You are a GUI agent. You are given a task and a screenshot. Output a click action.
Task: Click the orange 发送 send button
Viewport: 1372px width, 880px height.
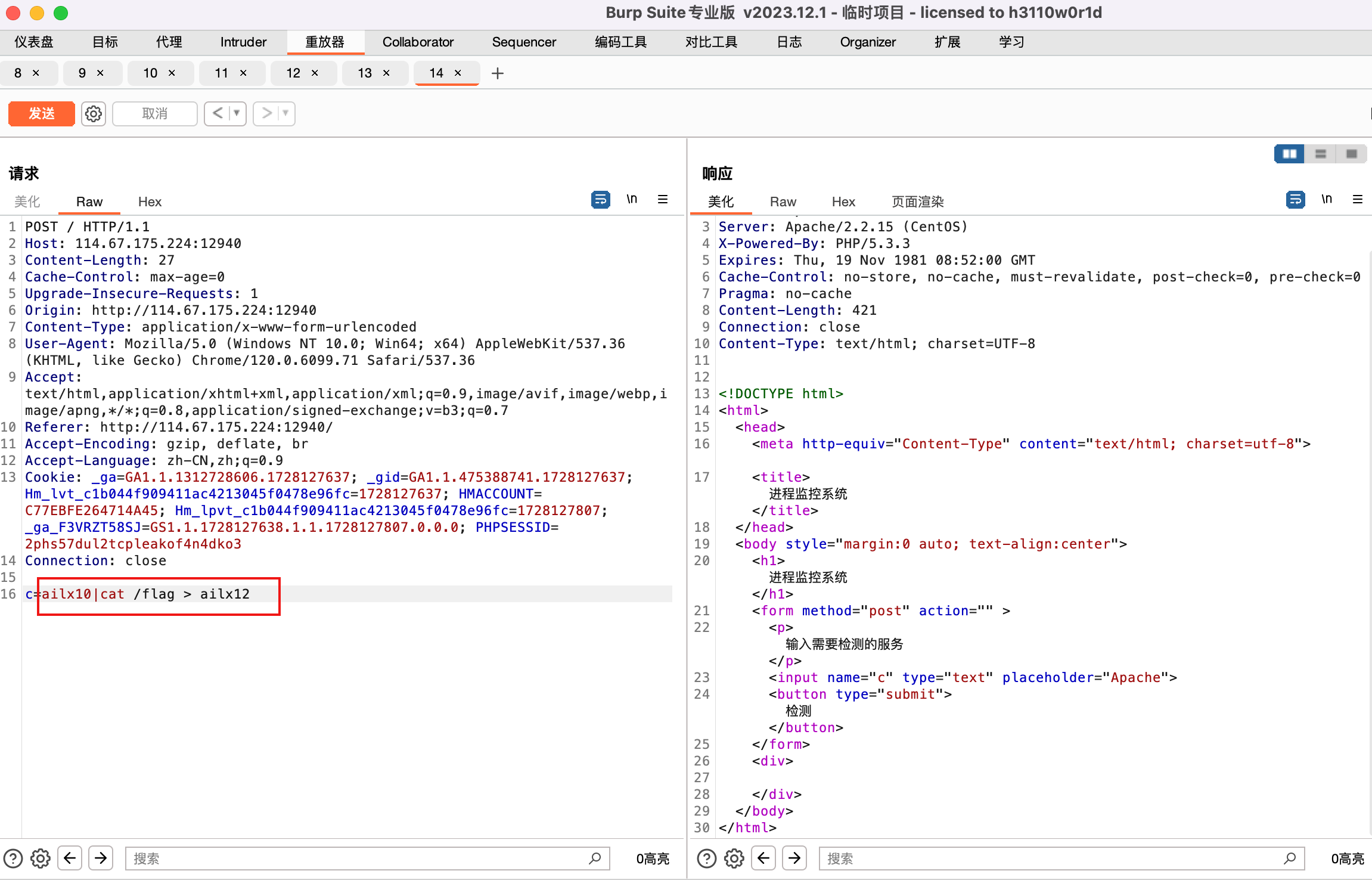[x=42, y=113]
